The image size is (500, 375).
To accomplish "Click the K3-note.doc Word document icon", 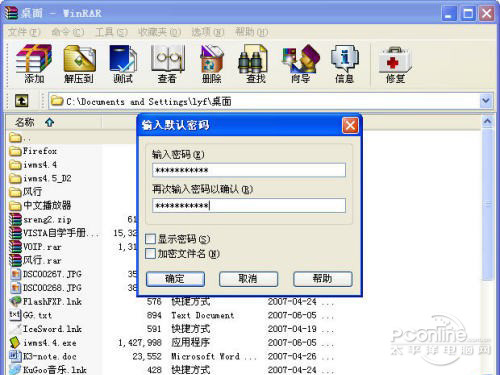I will 15,356.
